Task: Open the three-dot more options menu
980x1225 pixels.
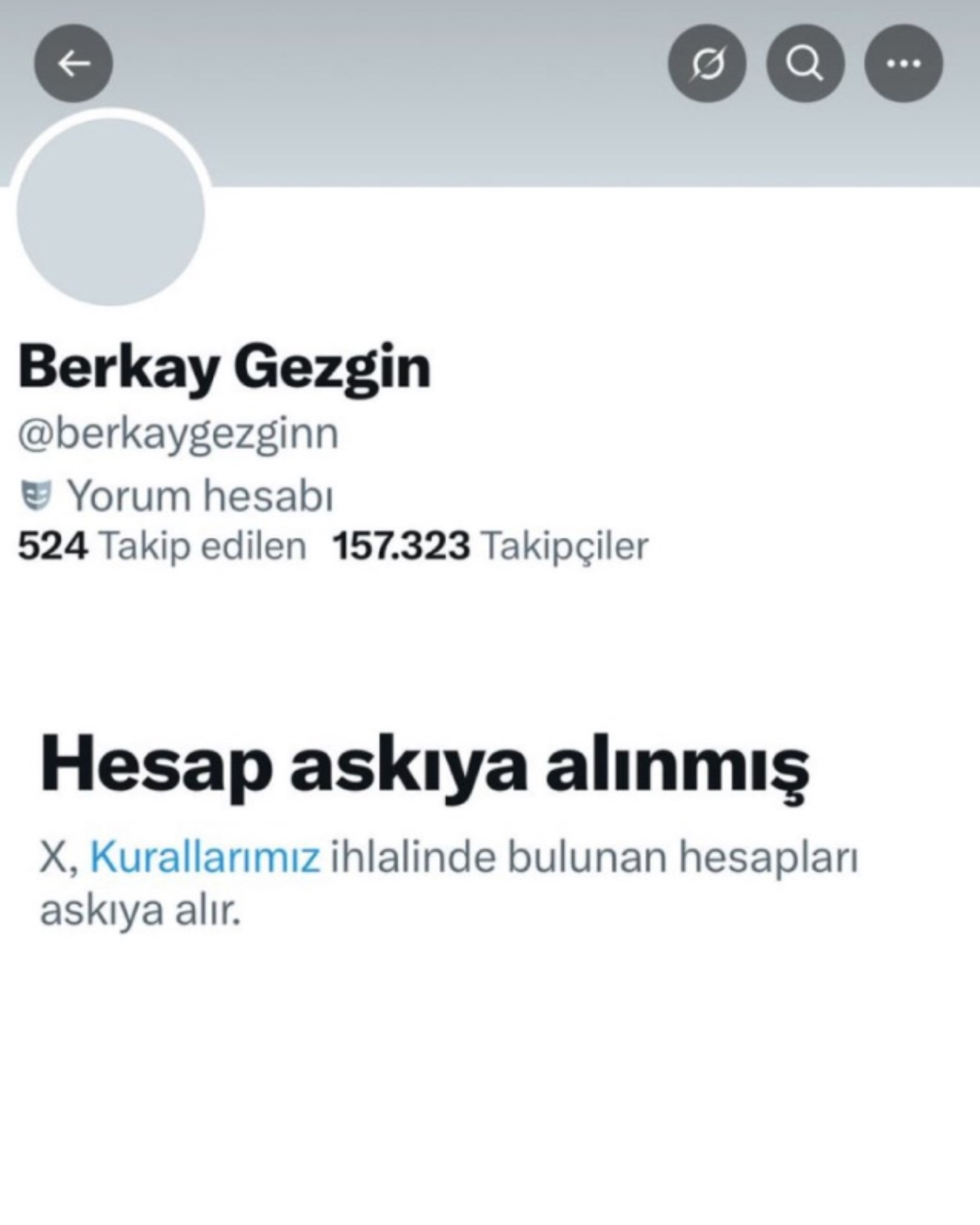Action: click(903, 63)
